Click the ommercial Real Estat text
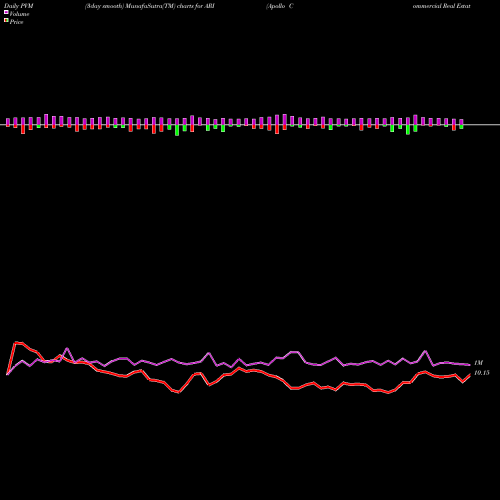 (x=442, y=6)
